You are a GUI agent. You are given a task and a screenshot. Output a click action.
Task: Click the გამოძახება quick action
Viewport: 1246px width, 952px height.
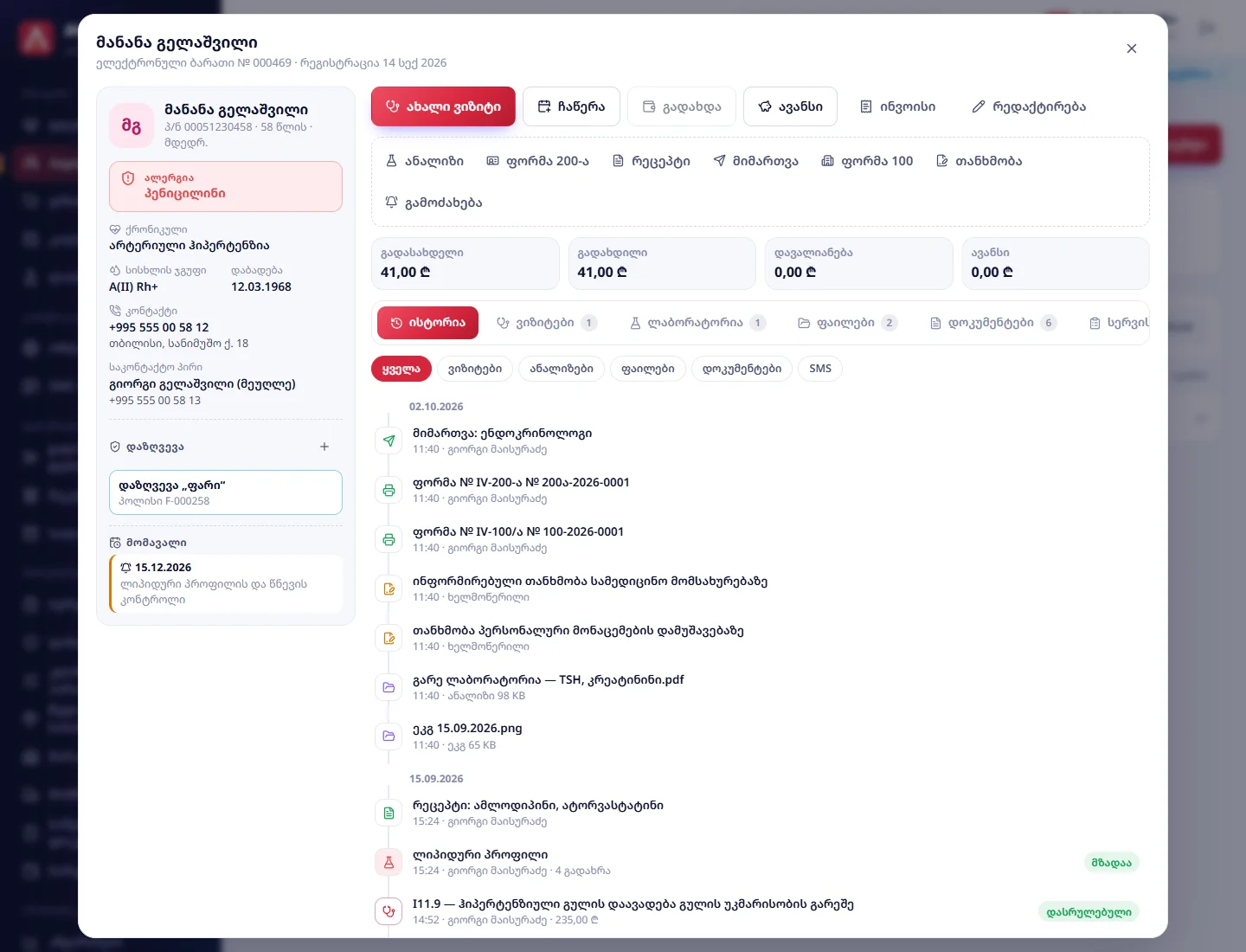pyautogui.click(x=434, y=203)
